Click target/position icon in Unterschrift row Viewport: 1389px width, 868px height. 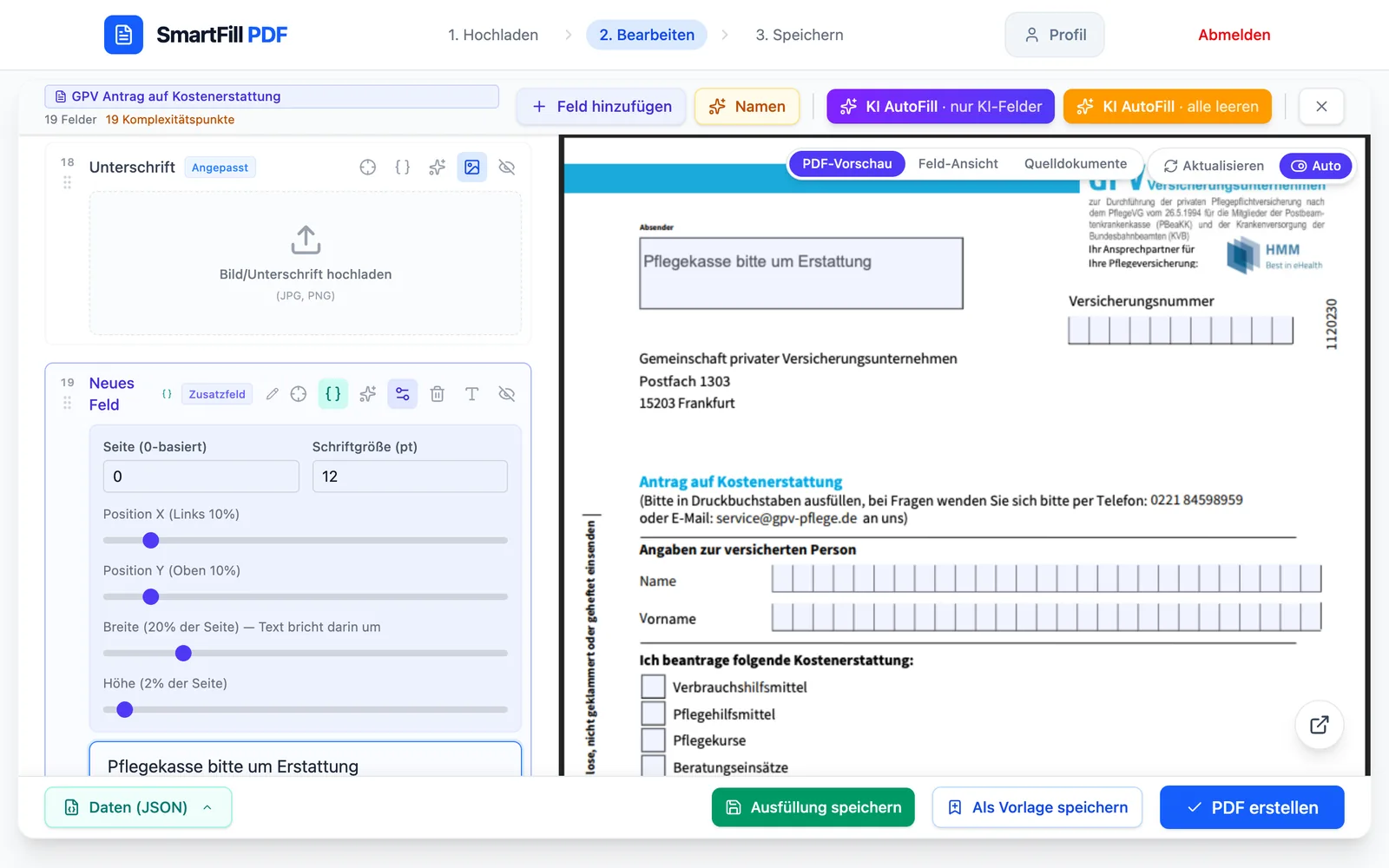[368, 167]
